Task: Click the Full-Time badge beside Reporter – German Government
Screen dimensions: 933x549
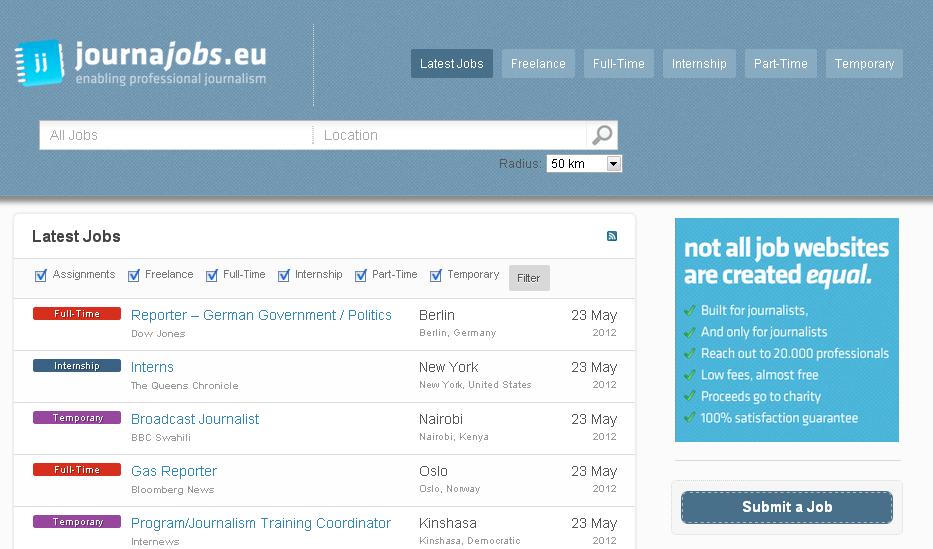Action: 77,313
